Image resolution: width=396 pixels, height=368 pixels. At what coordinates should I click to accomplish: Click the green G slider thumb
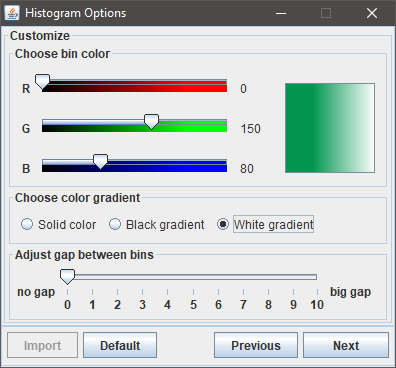151,122
